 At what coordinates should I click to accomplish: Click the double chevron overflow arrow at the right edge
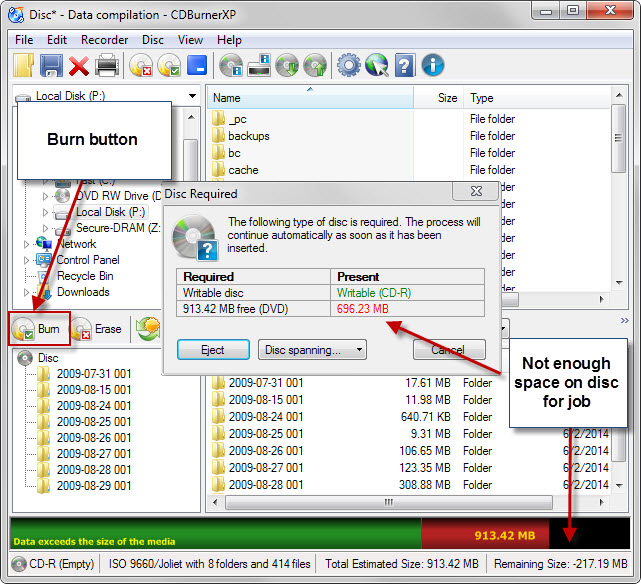click(624, 320)
